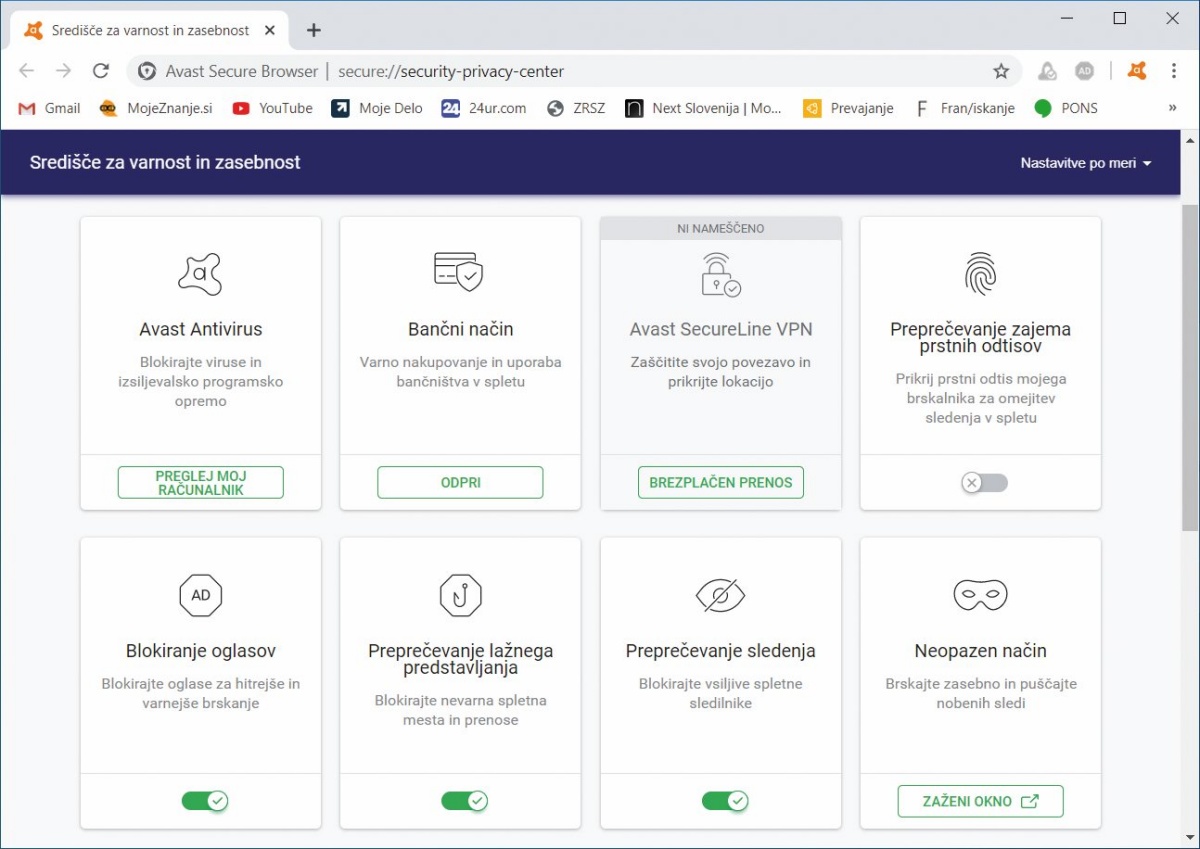Click the NI NAMEŠČENO label

pos(720,229)
